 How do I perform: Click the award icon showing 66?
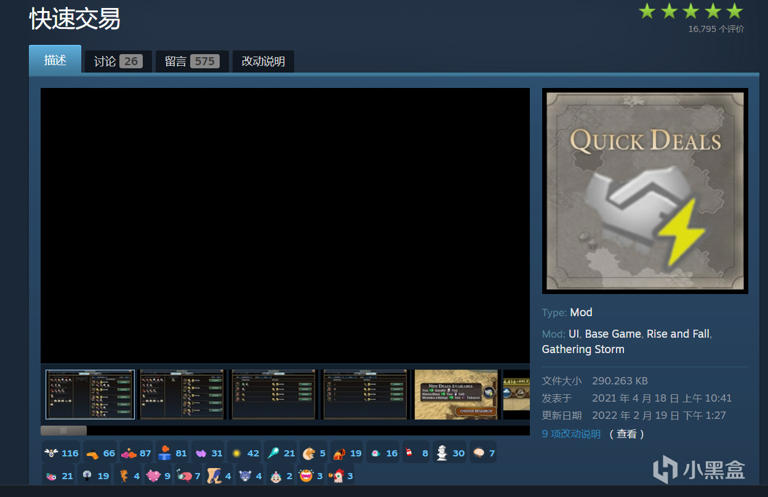(92, 453)
